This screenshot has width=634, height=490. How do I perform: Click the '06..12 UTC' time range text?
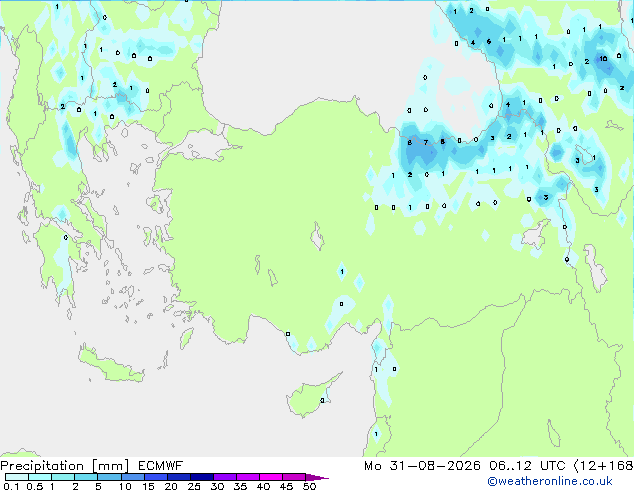click(527, 466)
